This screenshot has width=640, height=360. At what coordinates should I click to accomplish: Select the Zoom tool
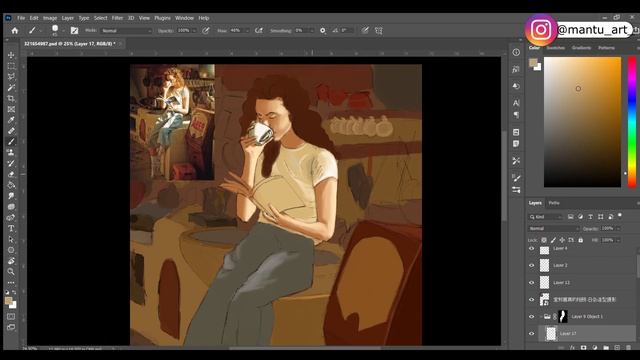pyautogui.click(x=11, y=271)
